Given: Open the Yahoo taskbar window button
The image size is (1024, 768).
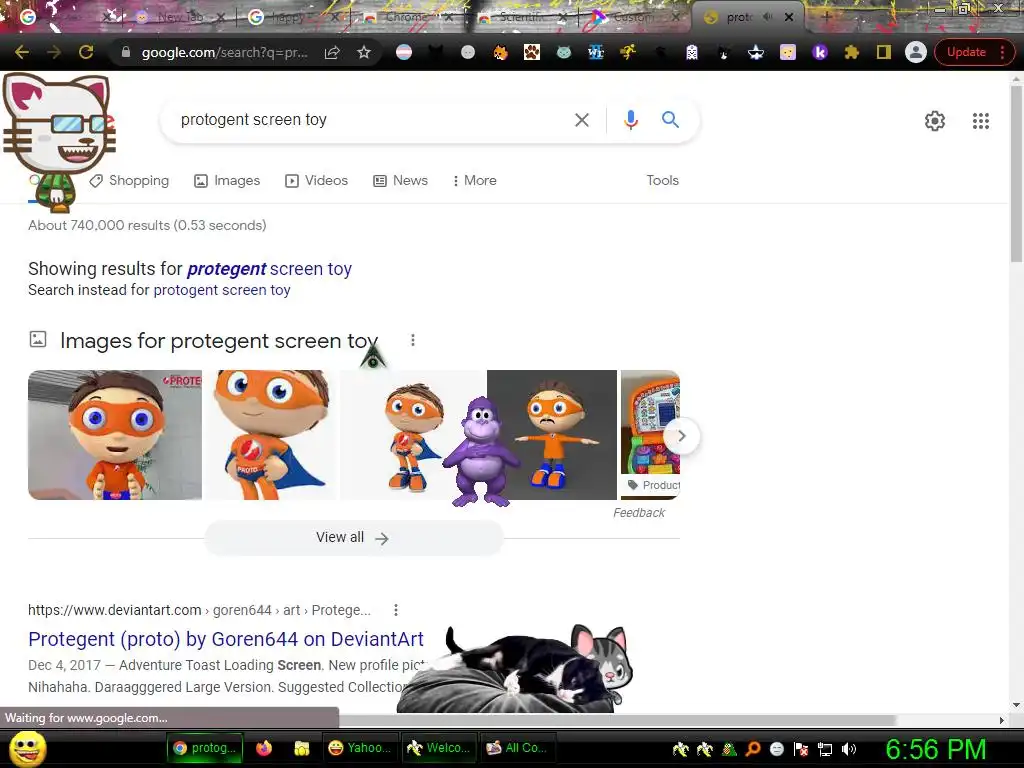Looking at the screenshot, I should 360,748.
